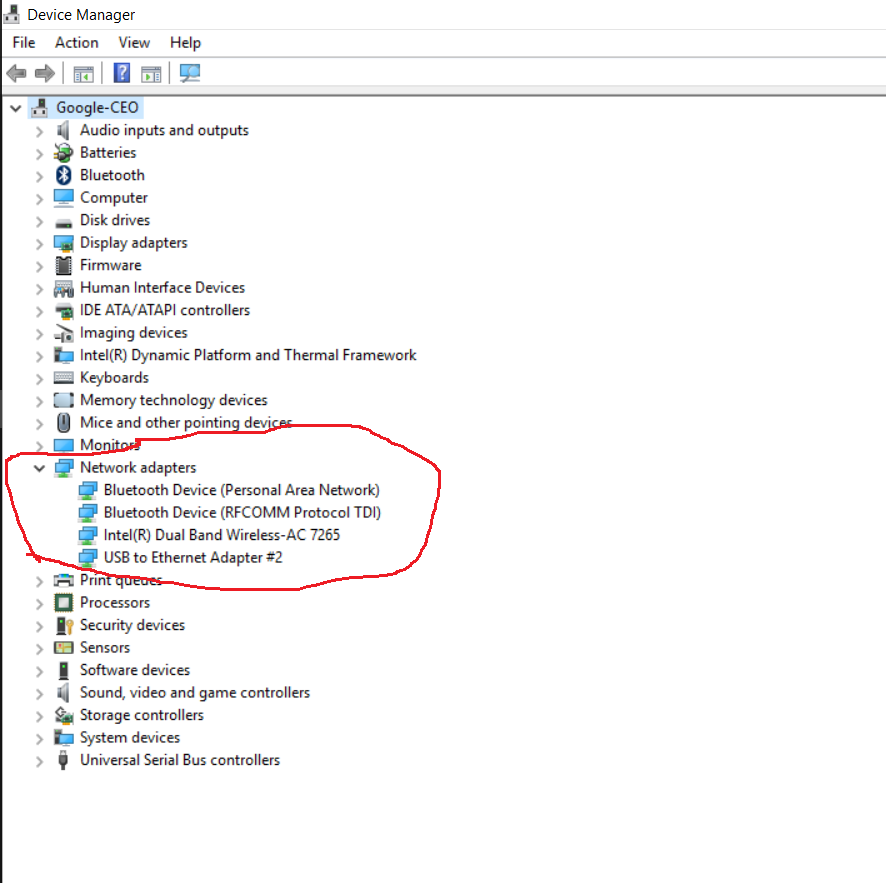Collapse the Network adapters category
886x883 pixels.
pos(39,467)
